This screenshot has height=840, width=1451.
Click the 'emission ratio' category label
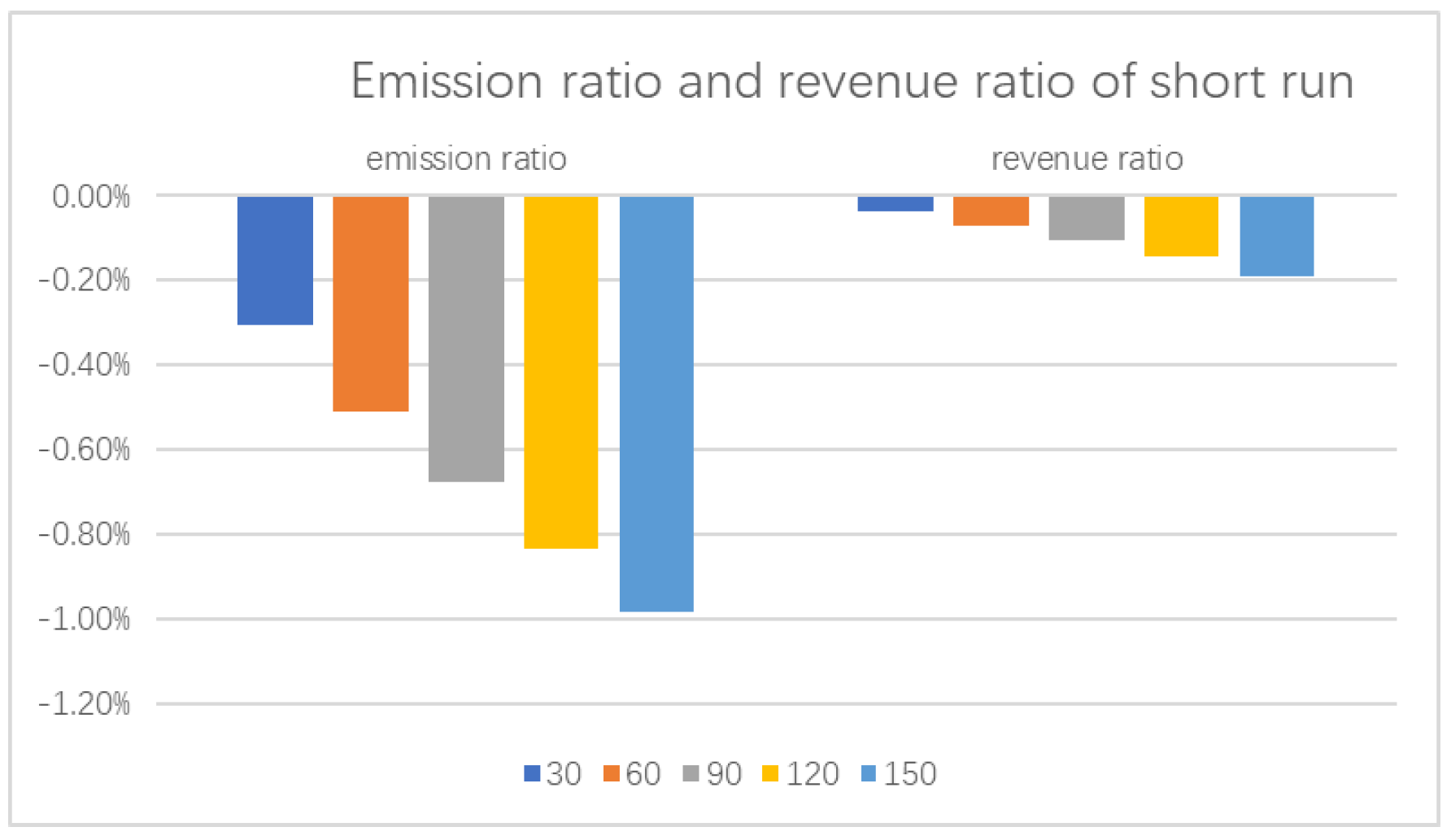coord(466,159)
